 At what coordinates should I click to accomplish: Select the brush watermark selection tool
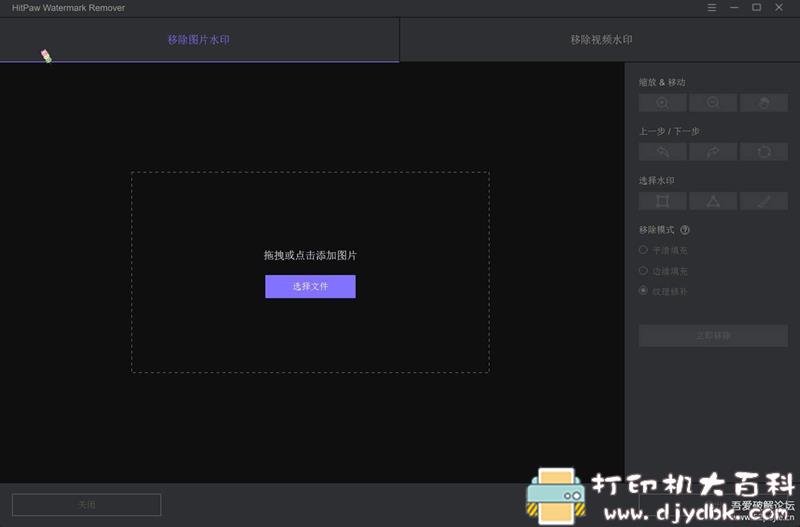(x=764, y=201)
